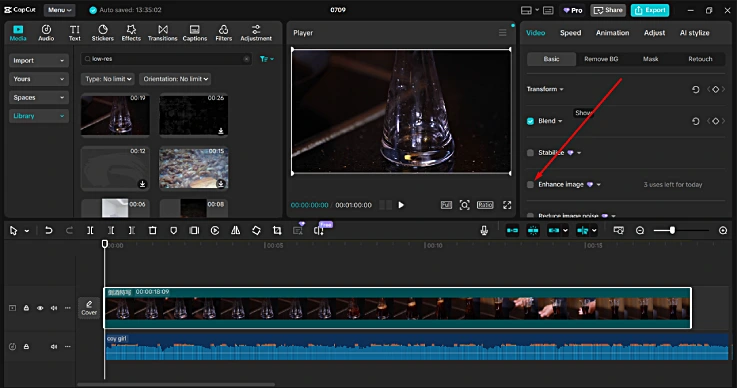
Task: Click the keyframe diamond for Blend
Action: [x=715, y=121]
